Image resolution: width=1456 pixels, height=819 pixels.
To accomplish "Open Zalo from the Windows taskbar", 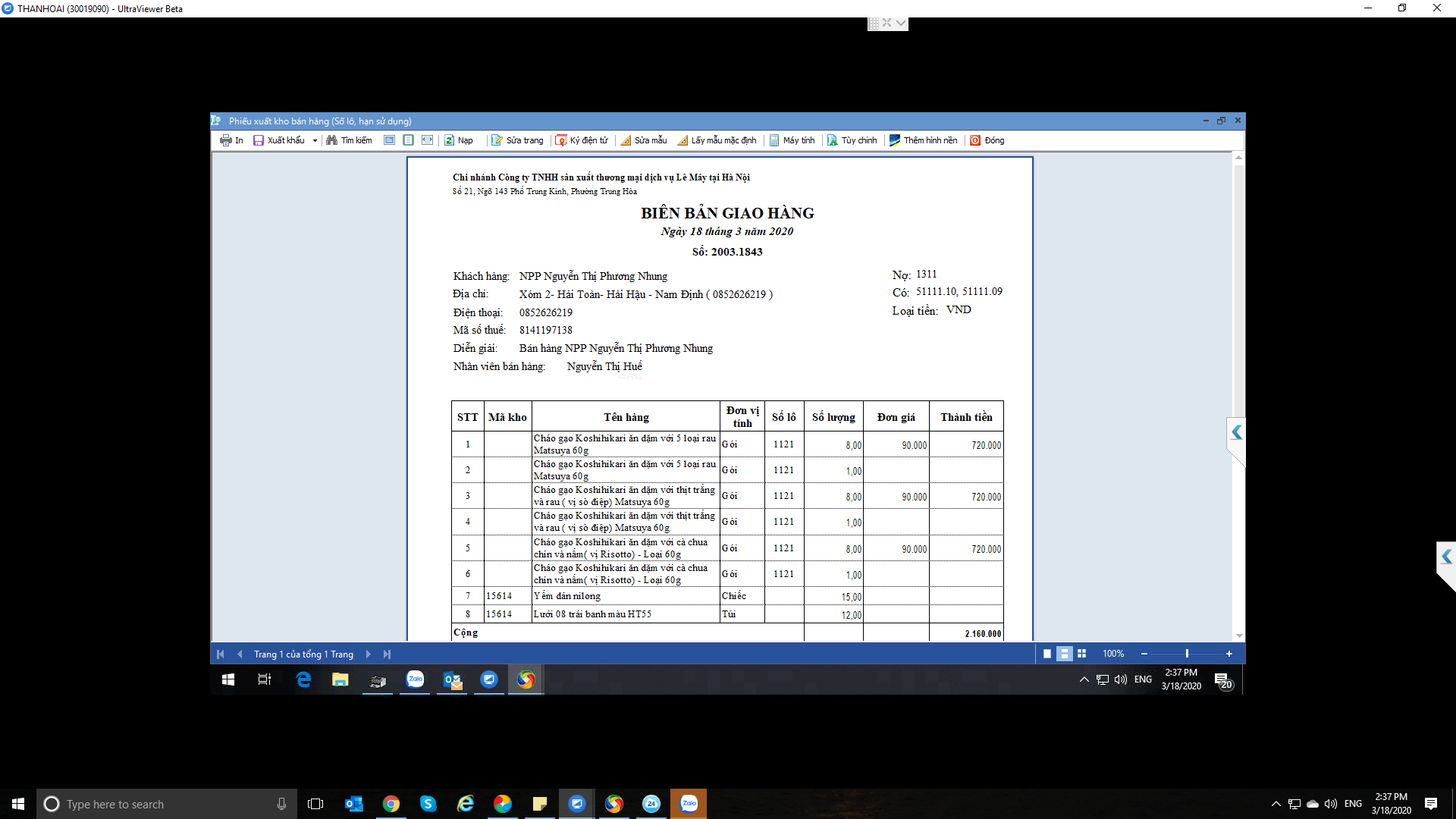I will tap(689, 804).
